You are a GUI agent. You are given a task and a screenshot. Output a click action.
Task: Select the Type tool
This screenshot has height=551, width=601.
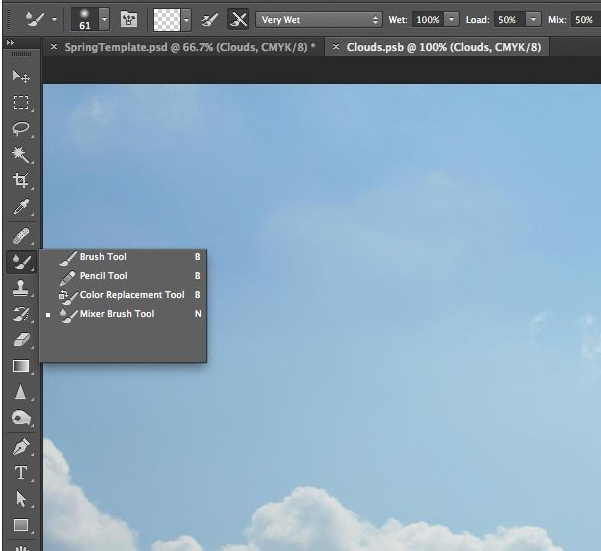[x=21, y=473]
